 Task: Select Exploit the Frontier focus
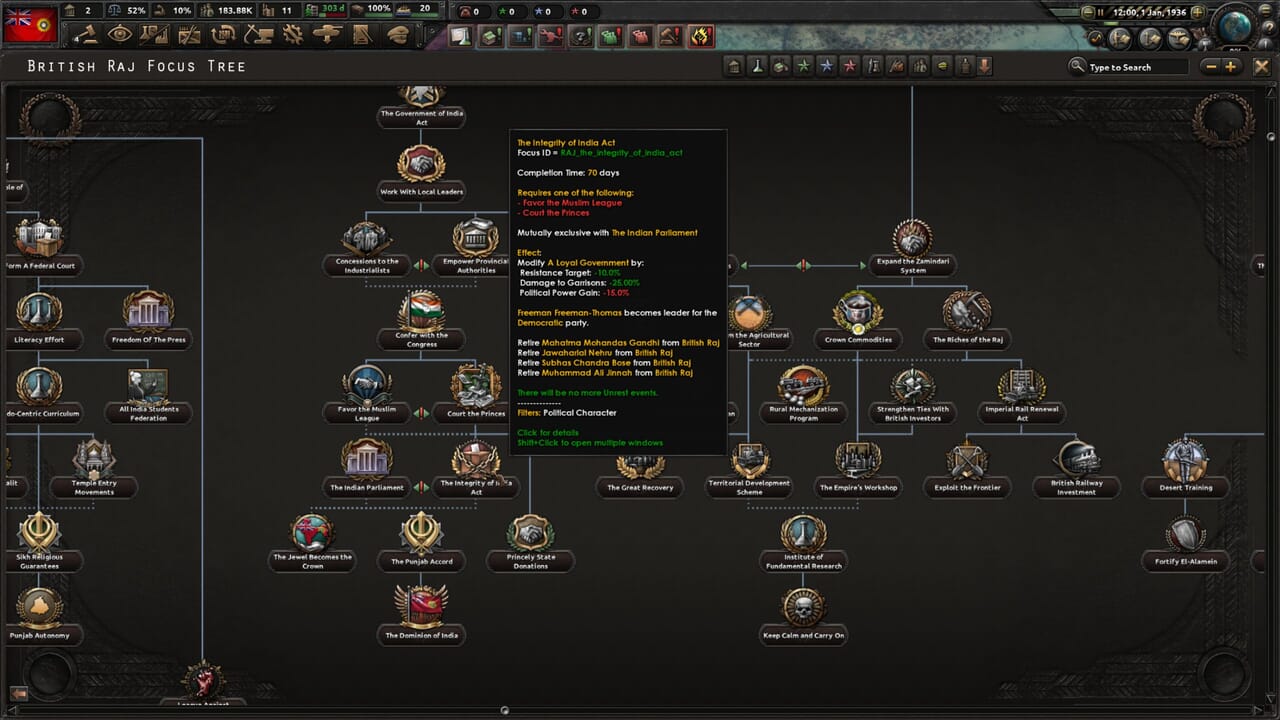(x=967, y=468)
